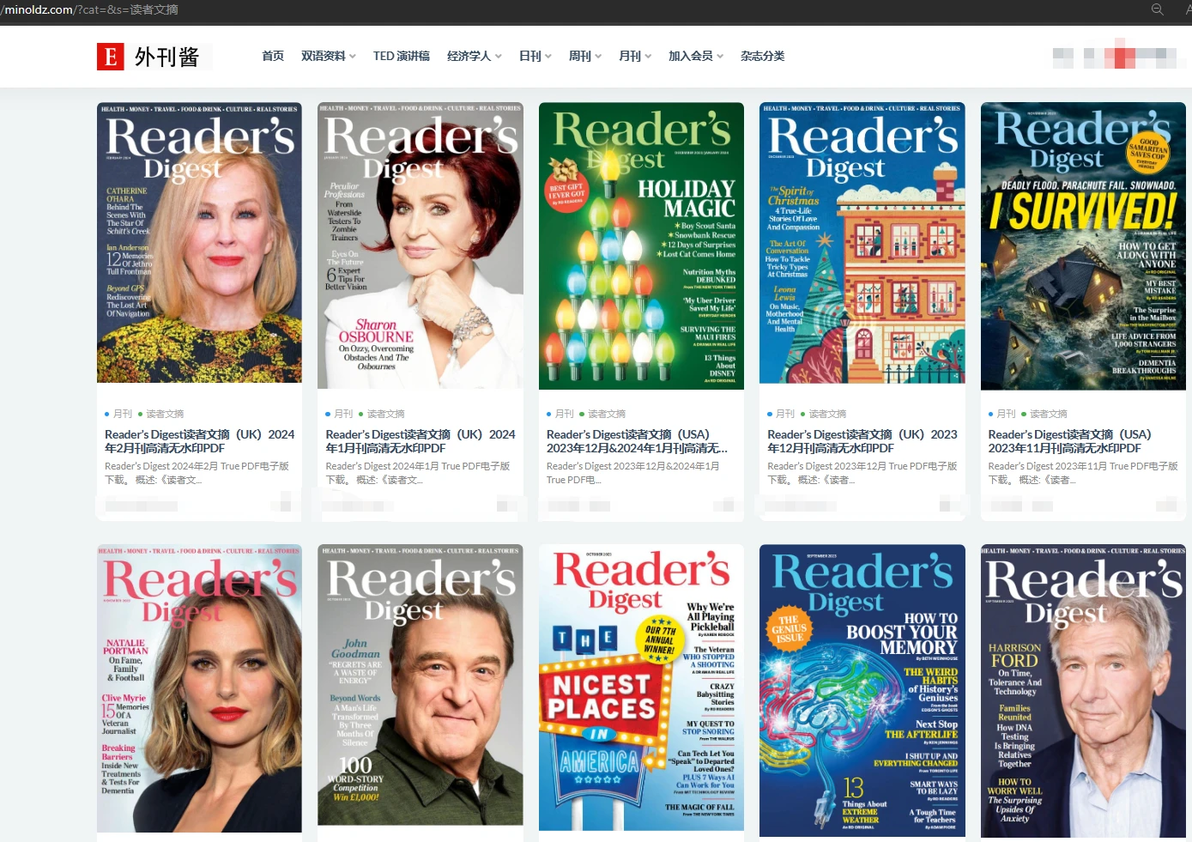This screenshot has height=842, width=1192.
Task: Click 月刊 tag under the January 2024 card
Action: click(x=344, y=413)
